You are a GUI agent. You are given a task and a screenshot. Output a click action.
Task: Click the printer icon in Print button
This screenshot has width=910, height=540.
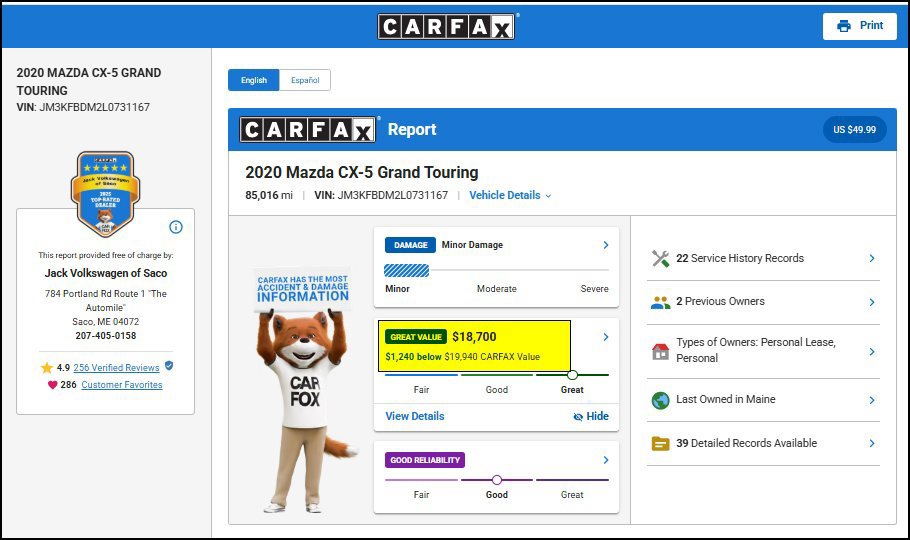(844, 26)
